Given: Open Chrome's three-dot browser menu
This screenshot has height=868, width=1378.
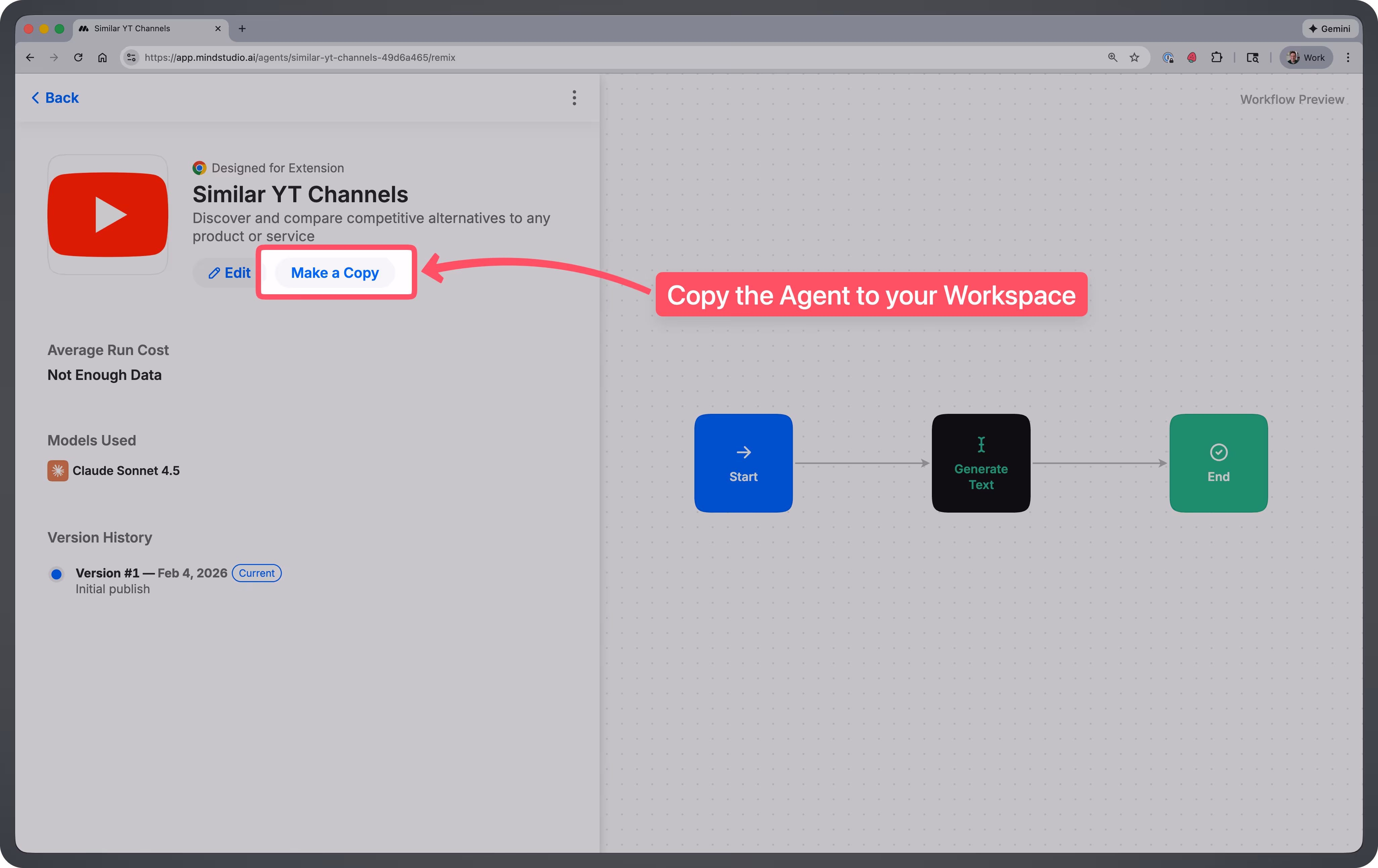Looking at the screenshot, I should 1348,57.
